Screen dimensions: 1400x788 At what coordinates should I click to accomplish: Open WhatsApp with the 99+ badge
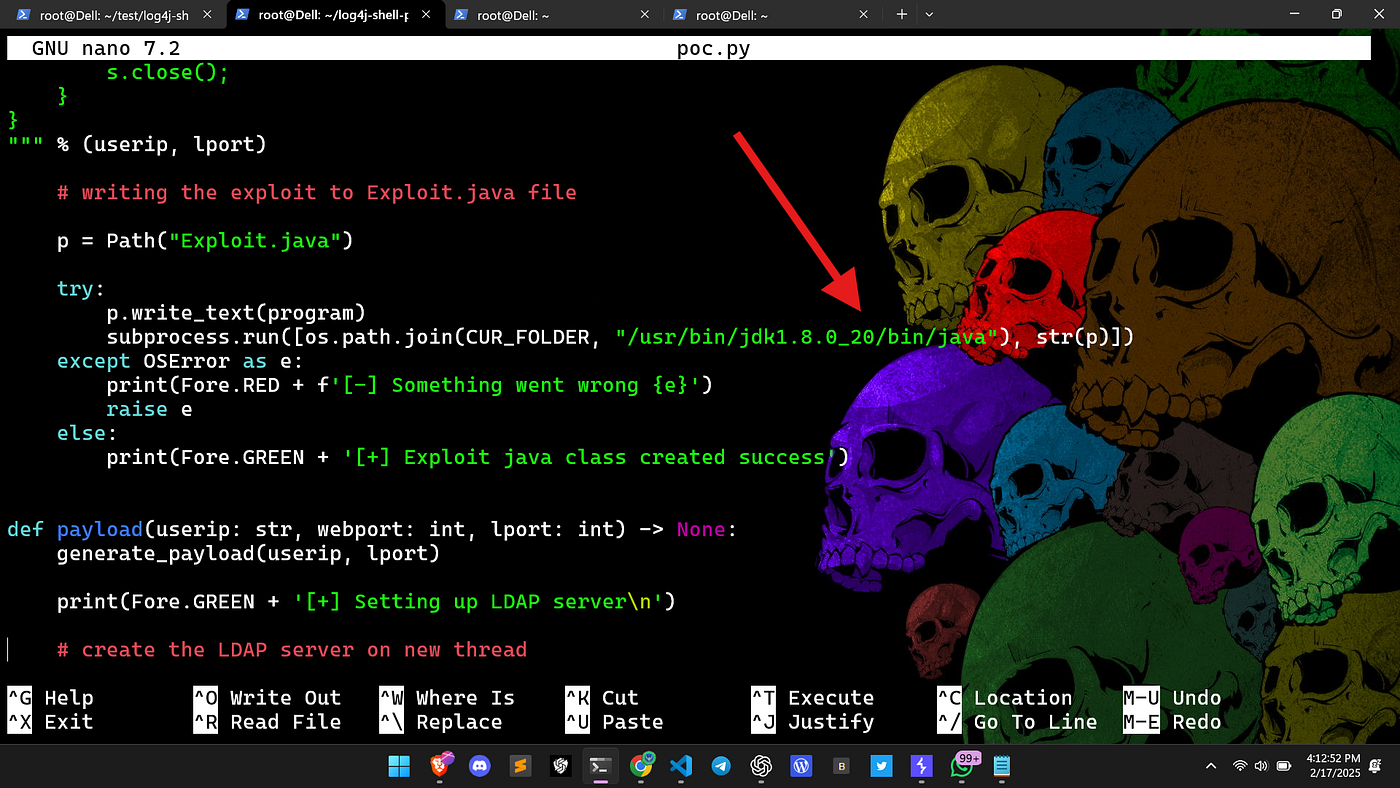tap(963, 767)
